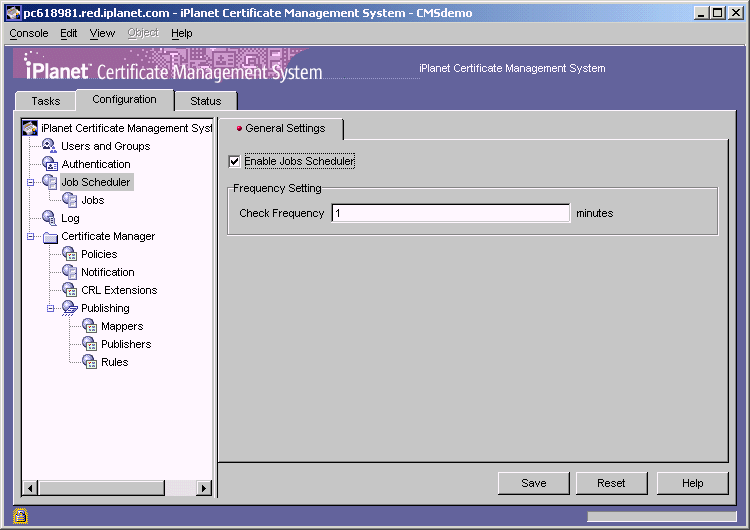Click the tree scrollbar right arrow
The image size is (750, 530).
tap(204, 488)
